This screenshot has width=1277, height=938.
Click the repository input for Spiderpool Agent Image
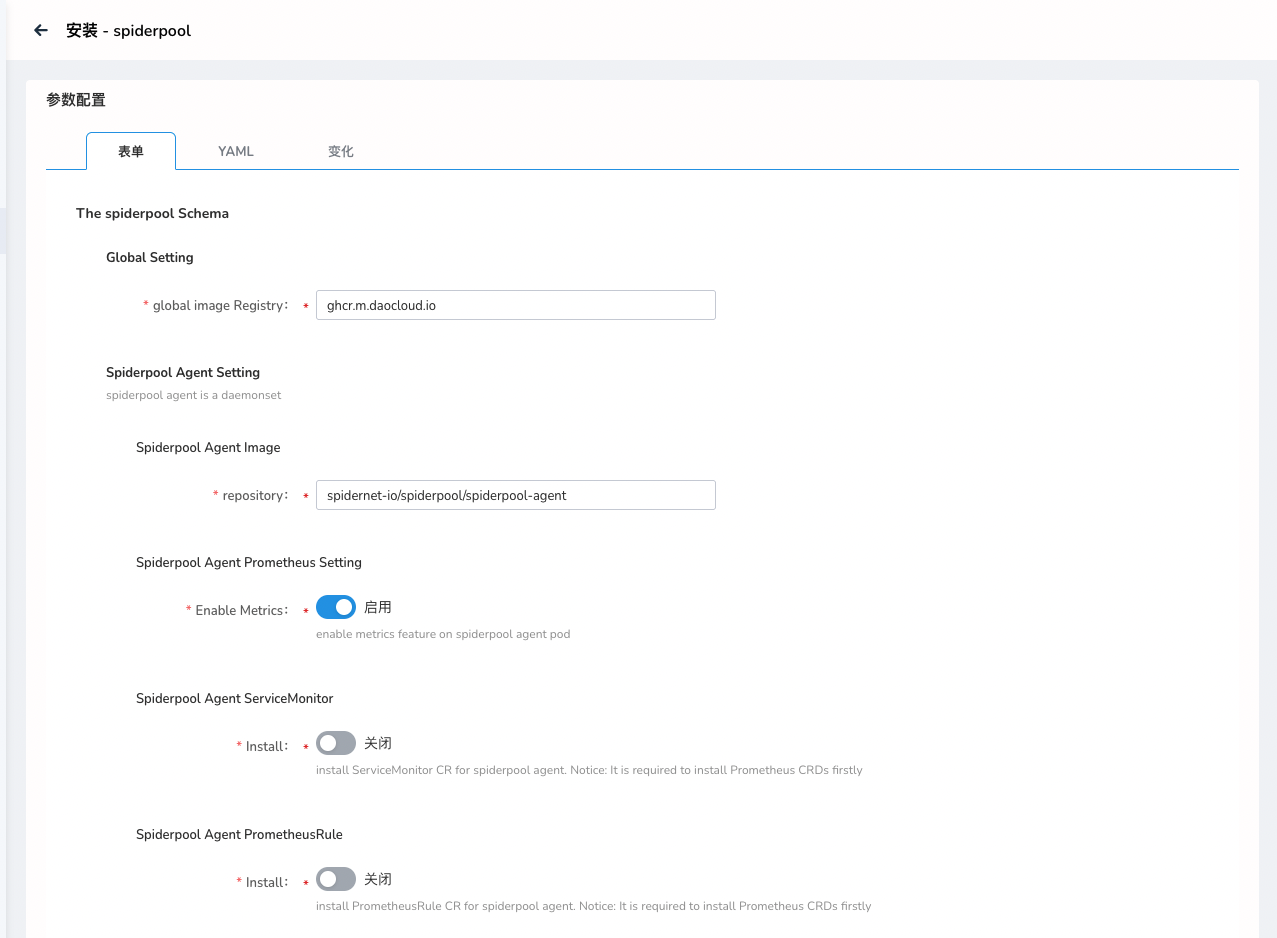coord(515,495)
